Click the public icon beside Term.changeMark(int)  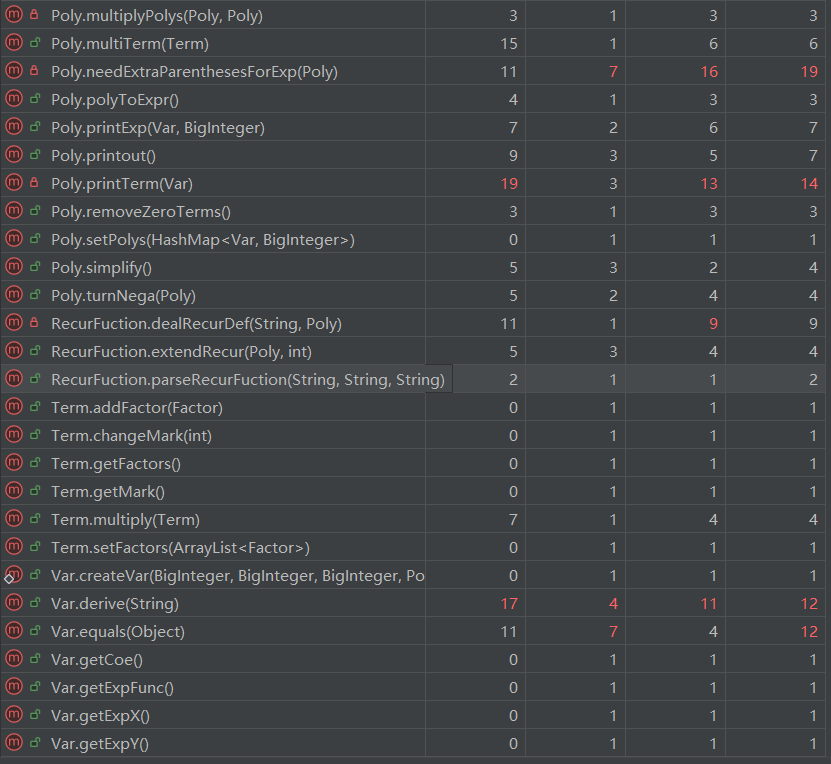tap(35, 434)
